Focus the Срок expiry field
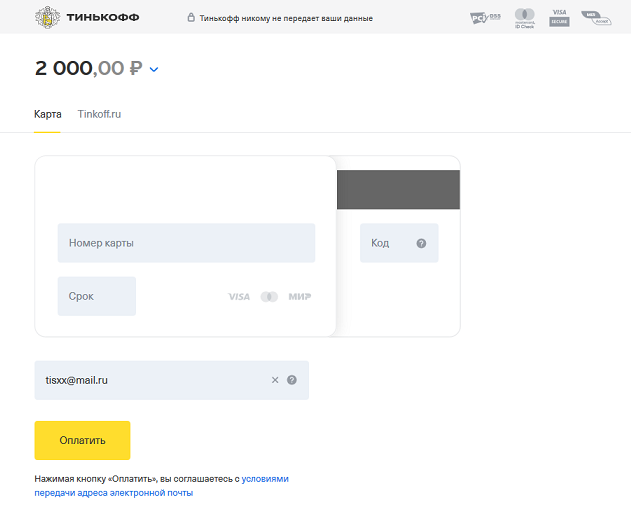The image size is (631, 512). coord(97,296)
